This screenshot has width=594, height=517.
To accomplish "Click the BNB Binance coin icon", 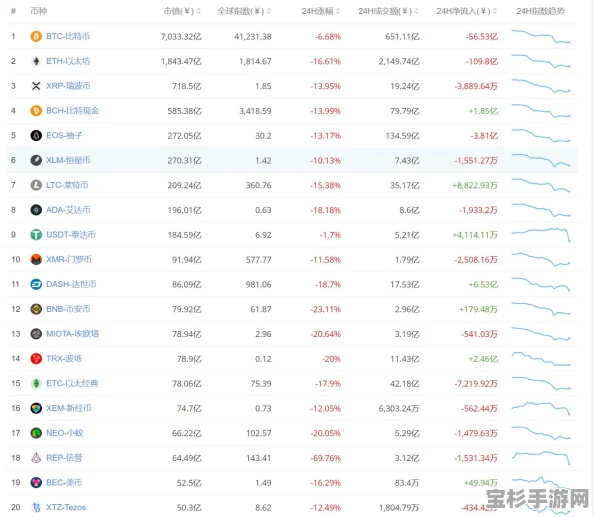I will pos(36,309).
